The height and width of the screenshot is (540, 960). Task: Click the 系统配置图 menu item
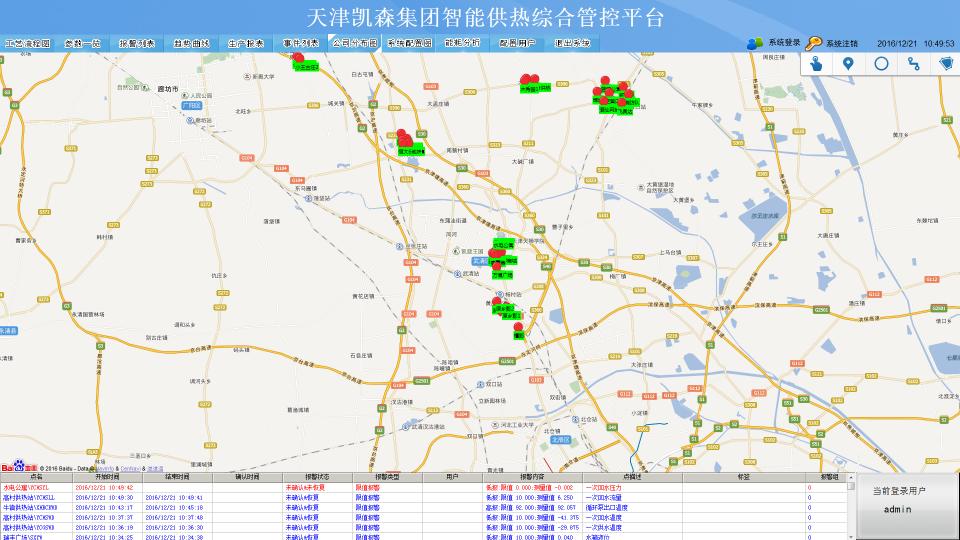408,44
